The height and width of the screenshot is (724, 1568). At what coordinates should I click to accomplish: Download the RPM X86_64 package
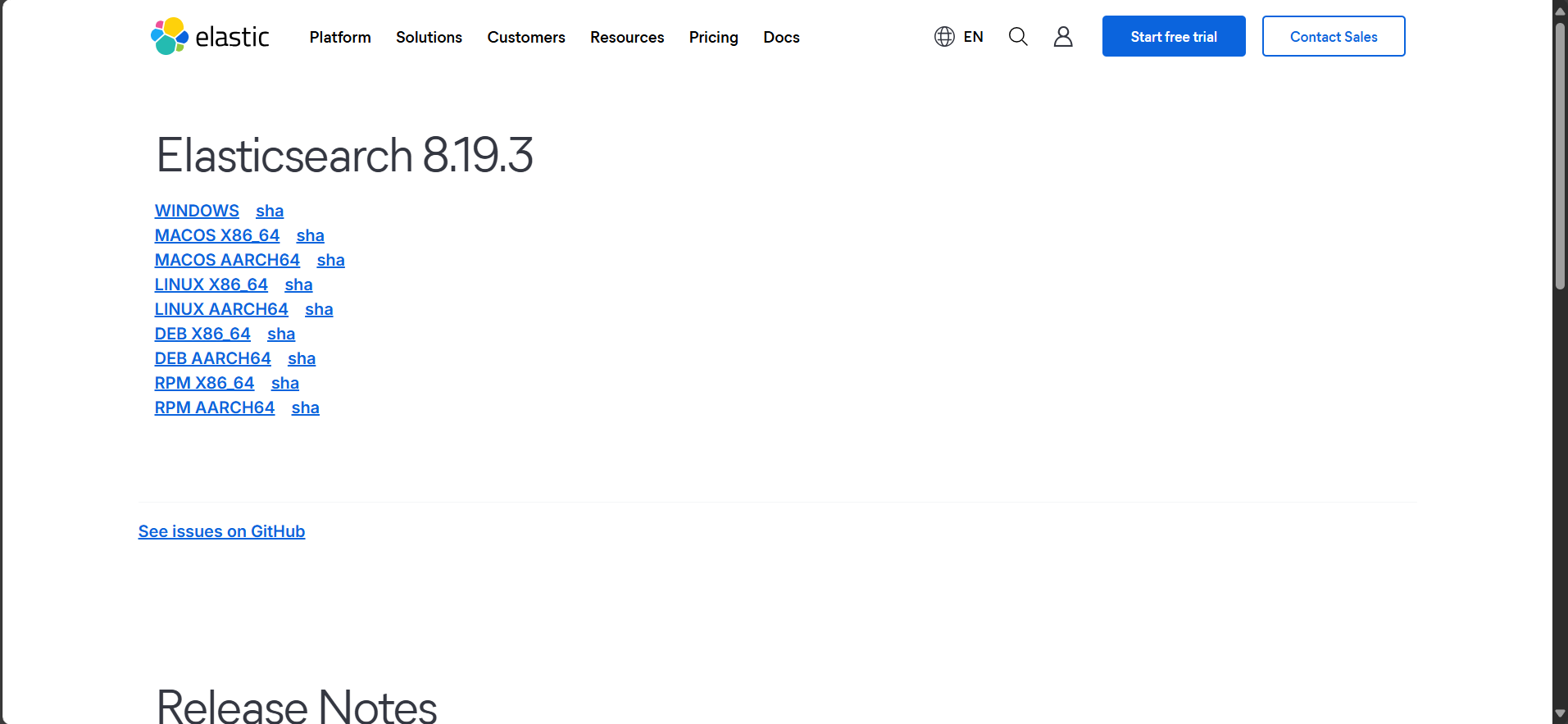point(205,383)
